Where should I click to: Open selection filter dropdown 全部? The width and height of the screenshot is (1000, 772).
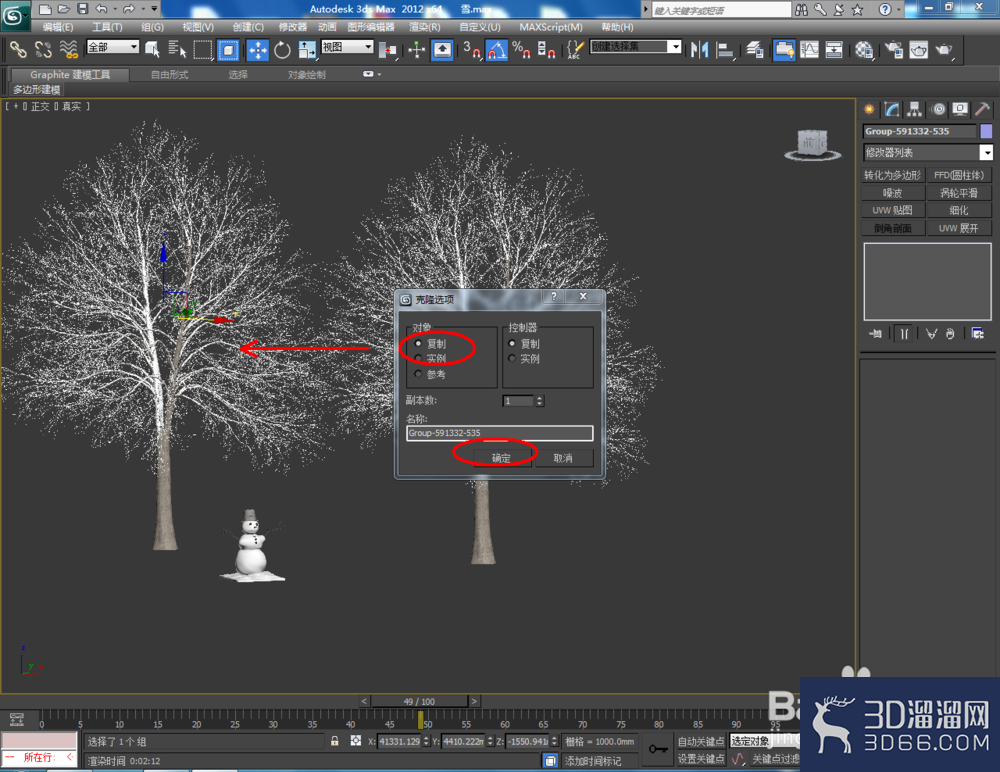point(113,47)
